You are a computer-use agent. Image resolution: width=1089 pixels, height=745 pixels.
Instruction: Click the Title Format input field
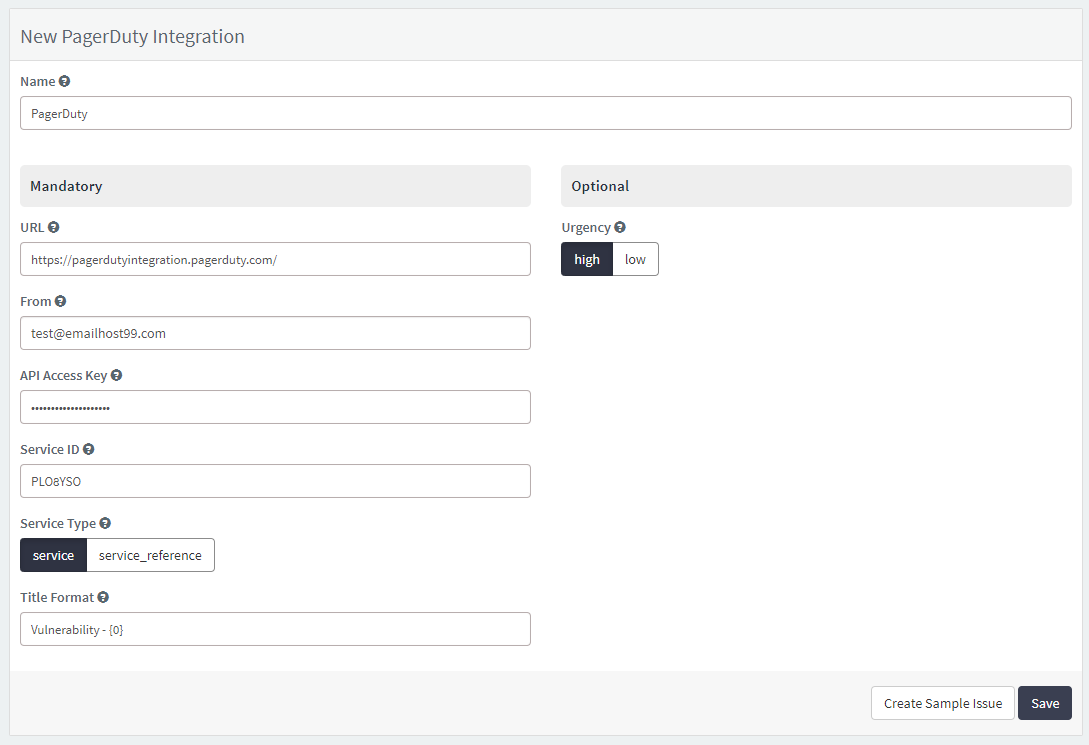275,629
